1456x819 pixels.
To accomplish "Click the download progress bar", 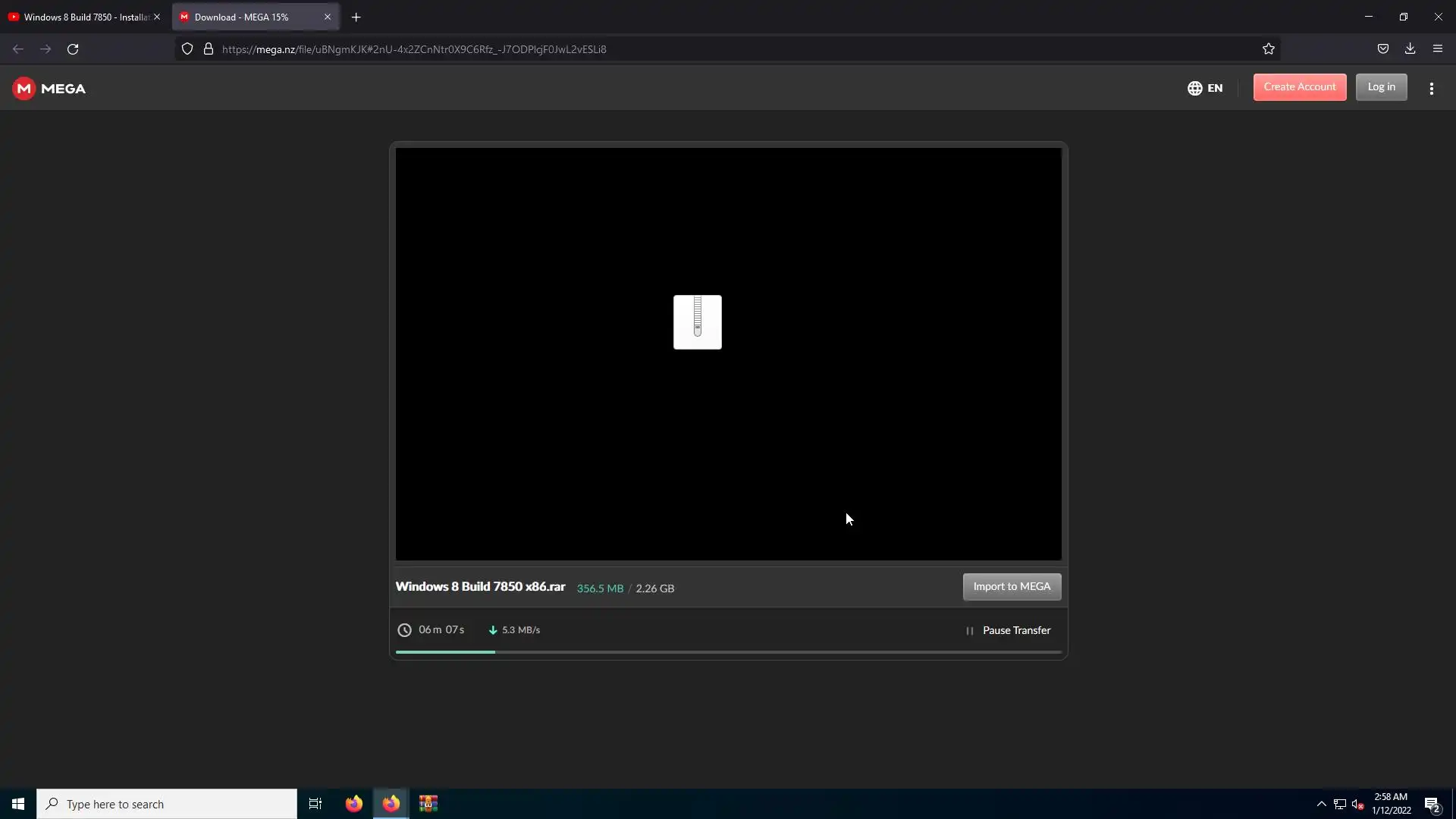I will pyautogui.click(x=728, y=651).
